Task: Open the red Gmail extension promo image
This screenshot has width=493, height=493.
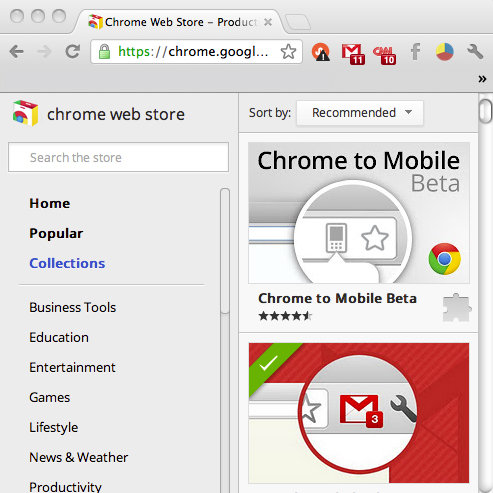Action: [359, 413]
